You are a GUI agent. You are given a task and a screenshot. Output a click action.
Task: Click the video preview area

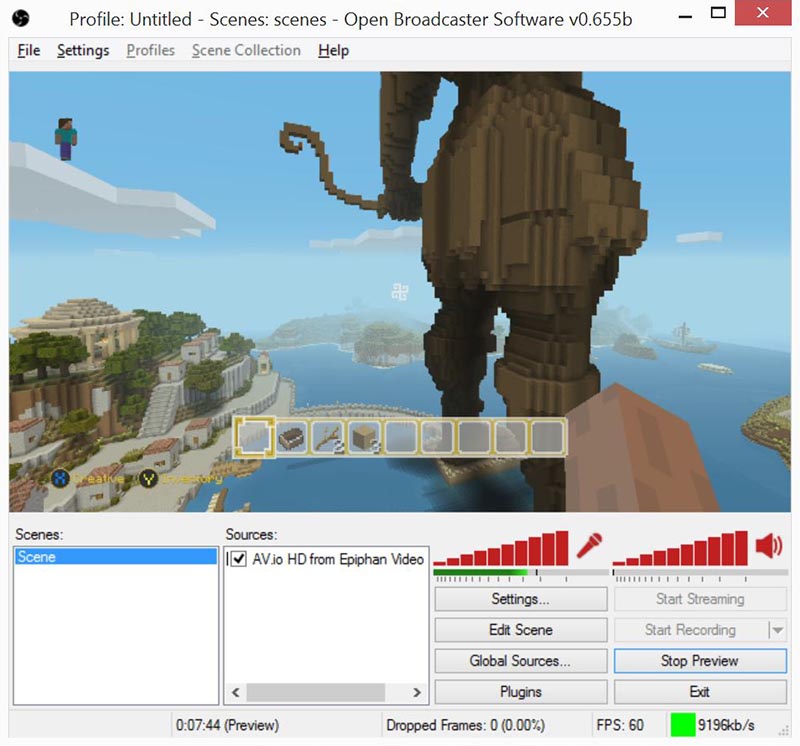400,291
